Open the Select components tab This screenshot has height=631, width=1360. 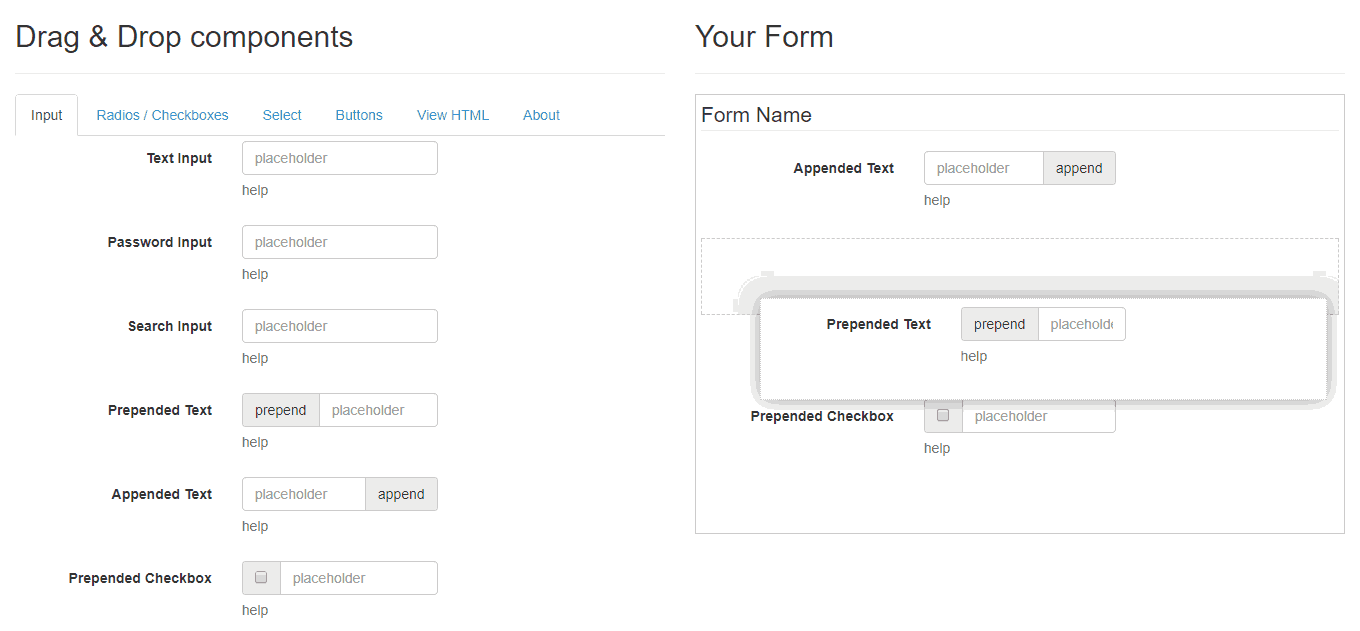click(x=281, y=115)
